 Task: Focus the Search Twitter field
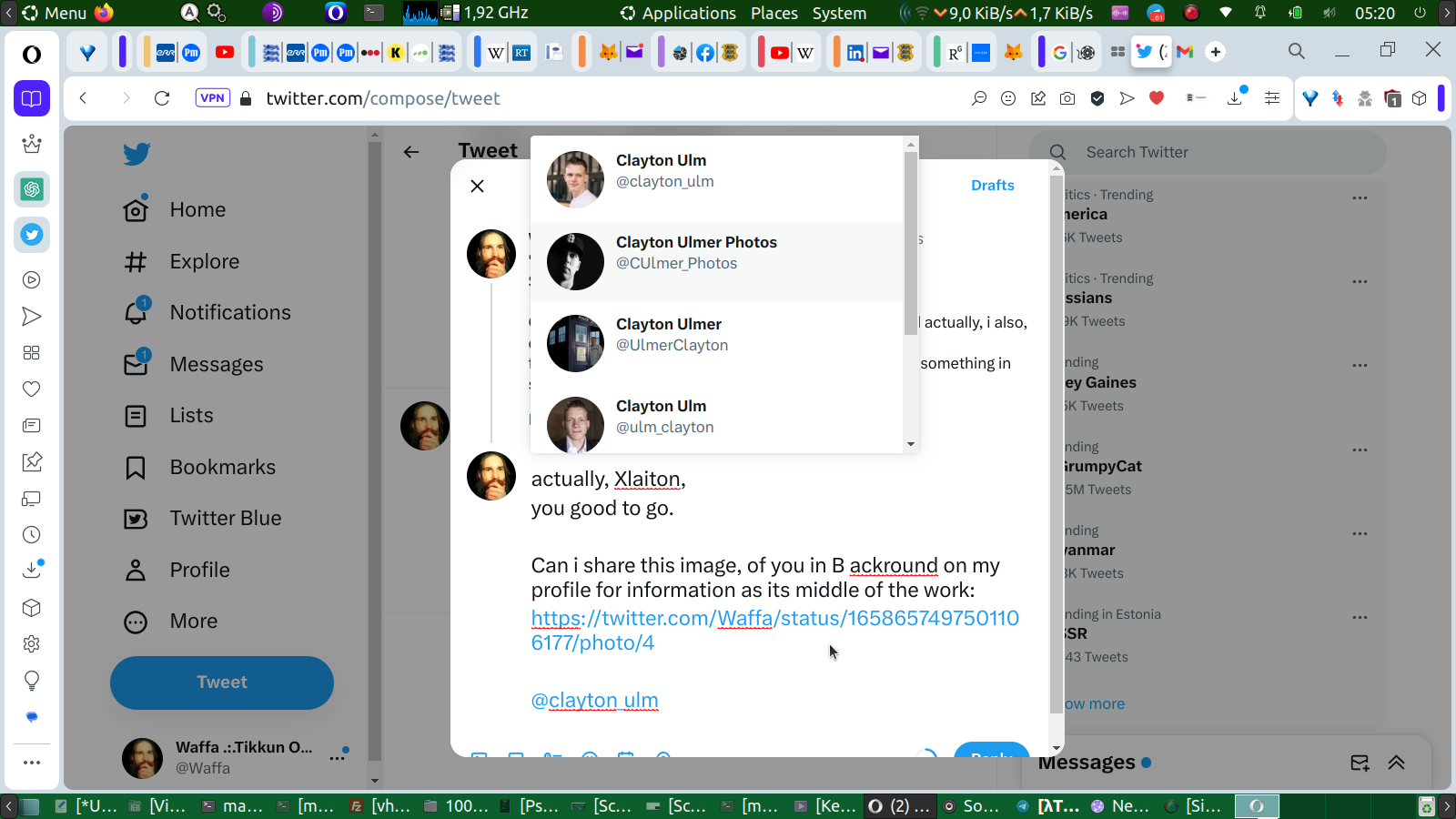pos(1207,152)
